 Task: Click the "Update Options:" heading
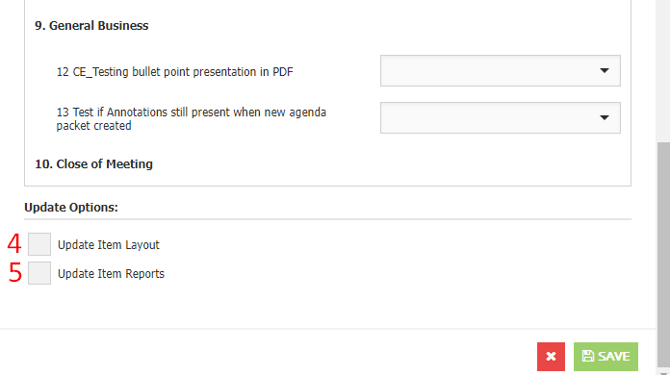(71, 208)
